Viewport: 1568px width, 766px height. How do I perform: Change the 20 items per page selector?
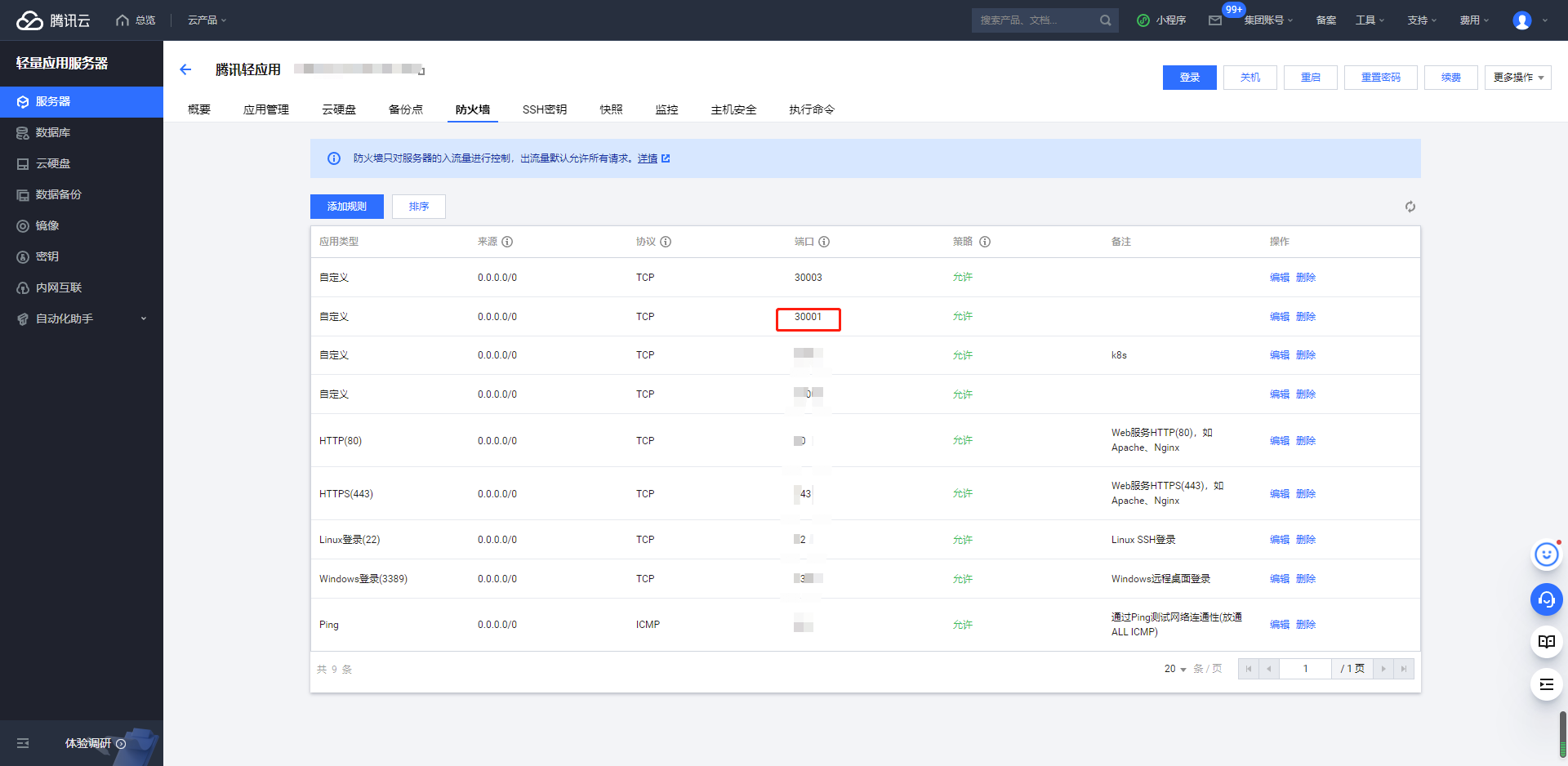pos(1175,669)
